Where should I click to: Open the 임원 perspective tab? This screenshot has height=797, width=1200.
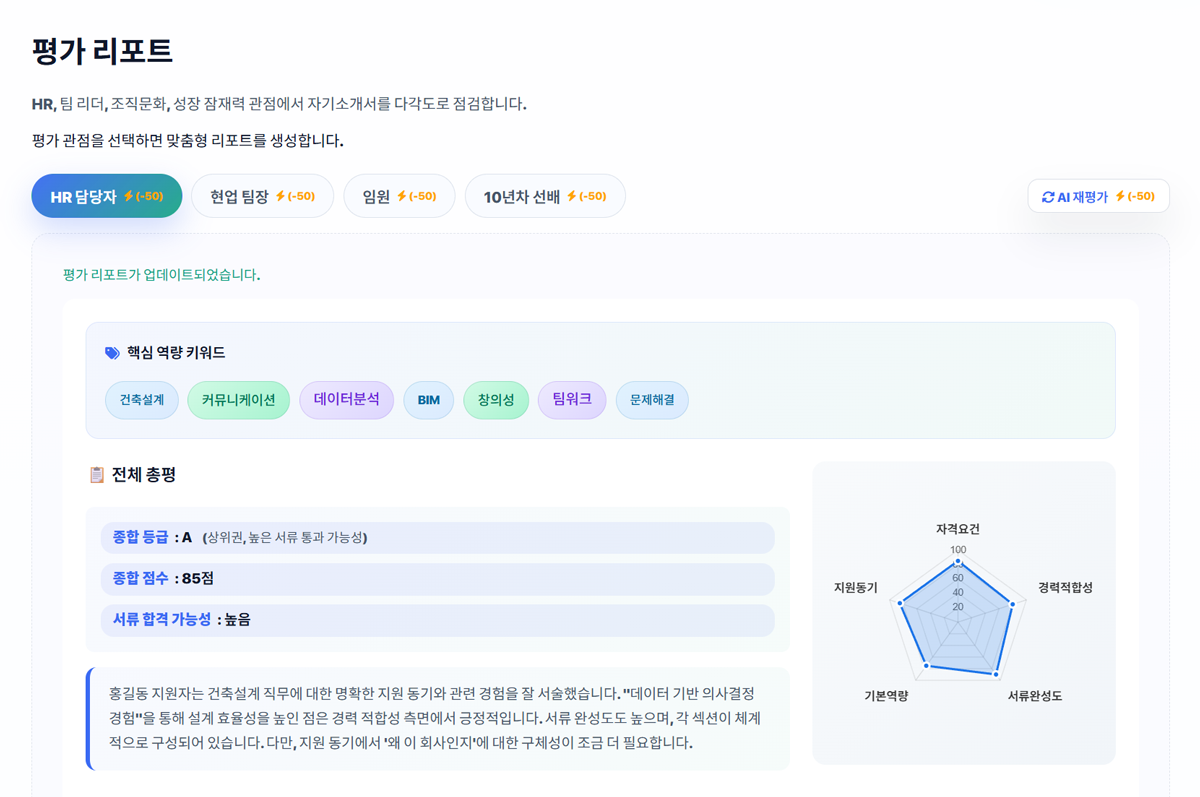[x=399, y=196]
